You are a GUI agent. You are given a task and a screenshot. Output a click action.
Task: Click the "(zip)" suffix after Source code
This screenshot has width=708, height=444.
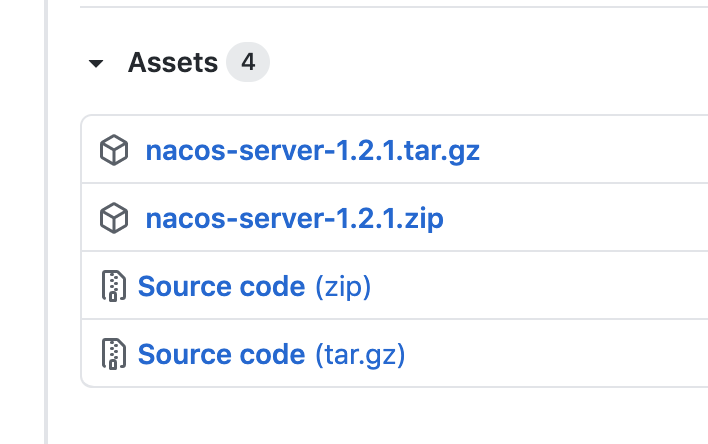[343, 286]
